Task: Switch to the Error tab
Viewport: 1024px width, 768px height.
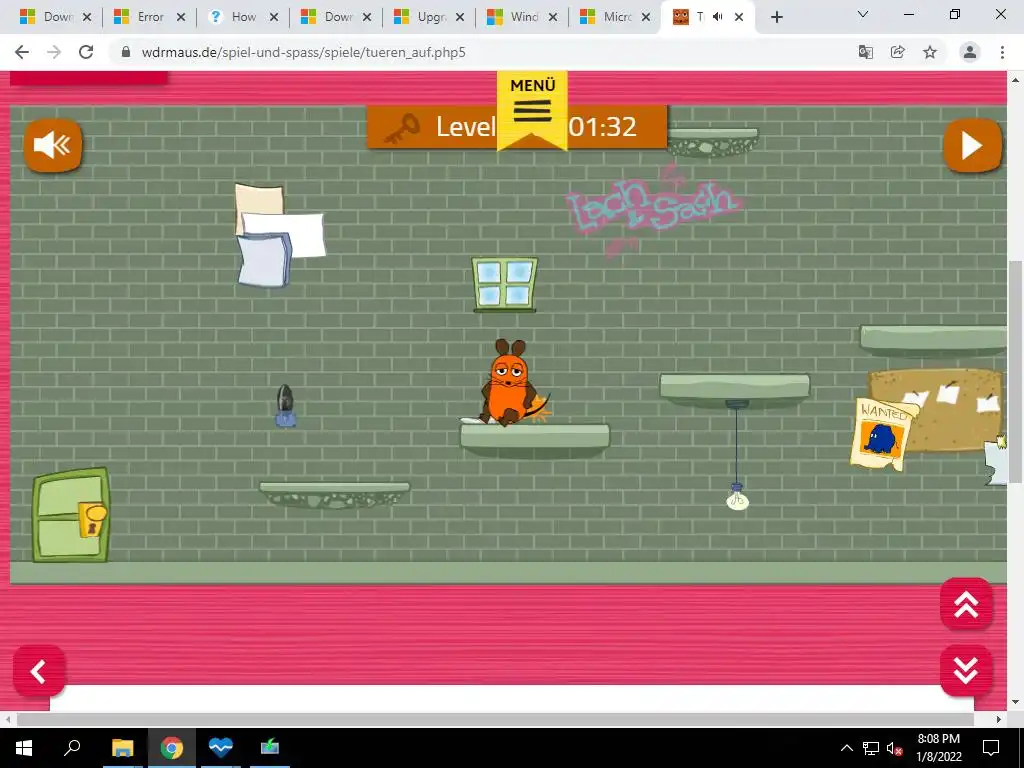Action: [x=150, y=17]
